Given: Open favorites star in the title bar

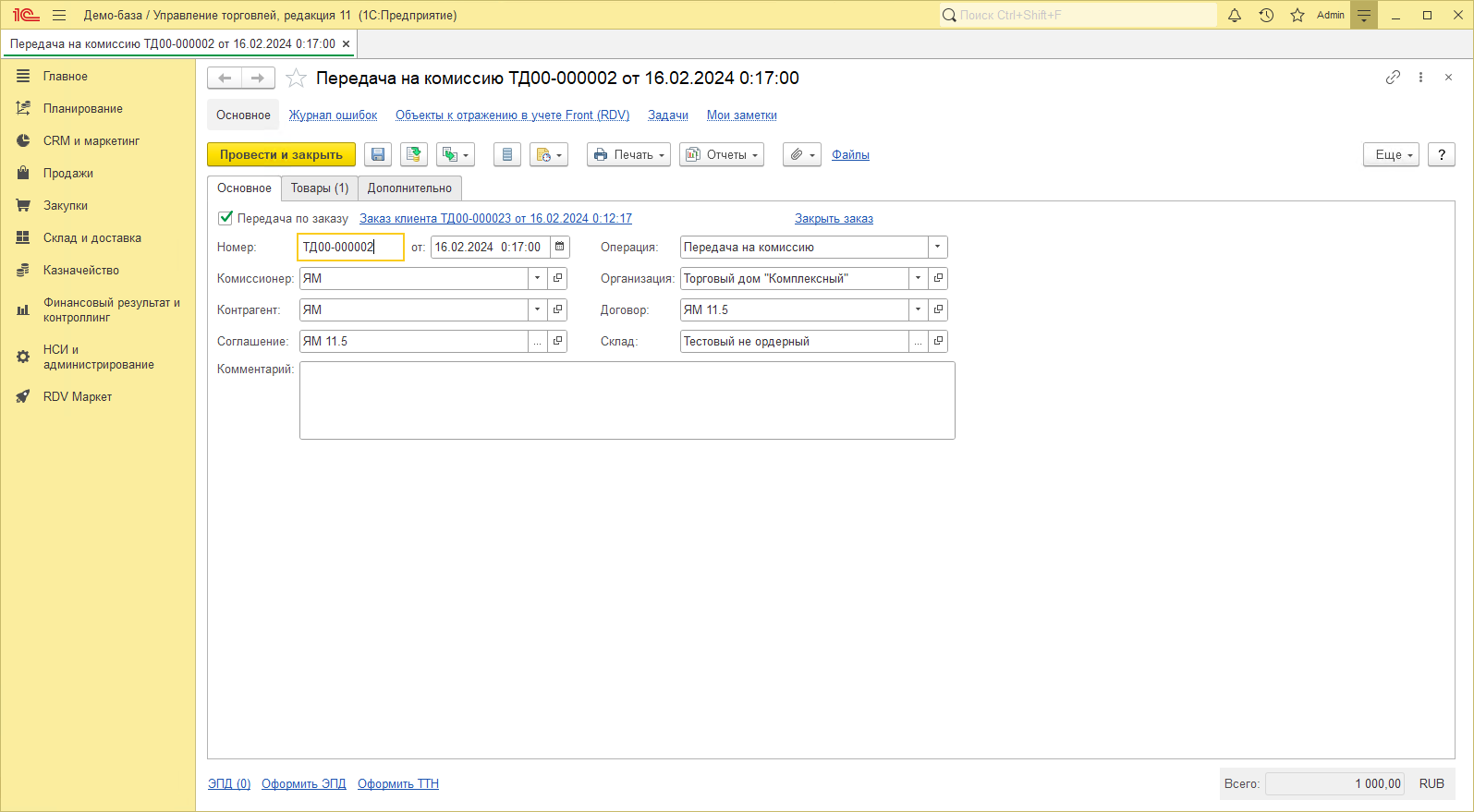Looking at the screenshot, I should coord(1297,15).
